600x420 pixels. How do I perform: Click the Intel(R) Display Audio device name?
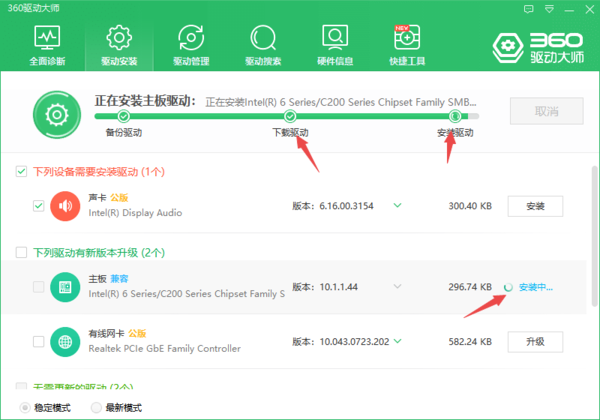point(135,213)
